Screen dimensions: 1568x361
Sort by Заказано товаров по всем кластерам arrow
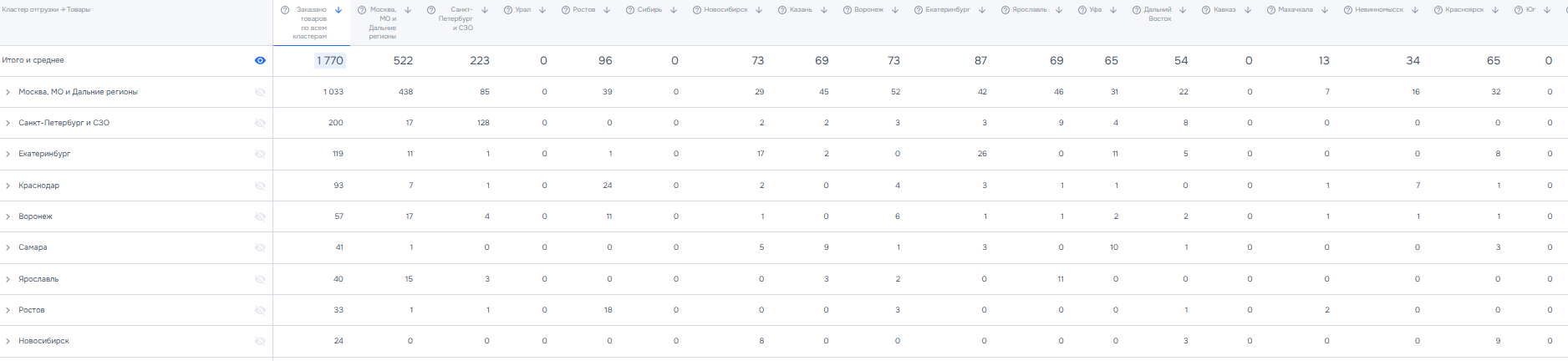[339, 10]
